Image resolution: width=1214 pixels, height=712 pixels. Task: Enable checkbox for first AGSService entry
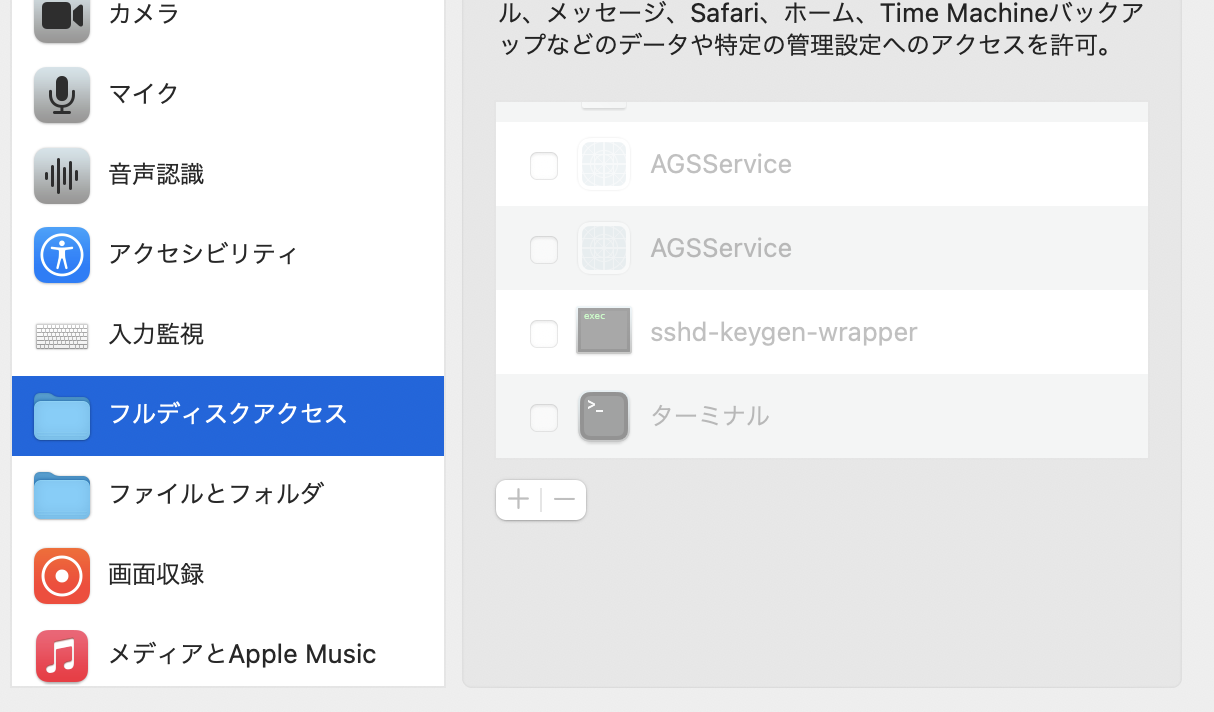[544, 165]
